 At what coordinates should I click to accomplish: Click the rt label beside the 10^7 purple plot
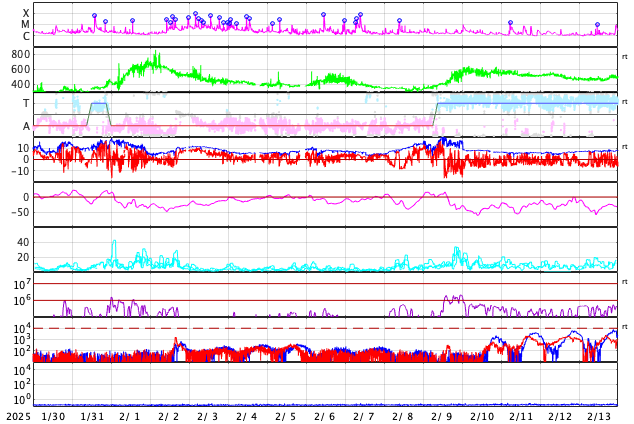(625, 282)
